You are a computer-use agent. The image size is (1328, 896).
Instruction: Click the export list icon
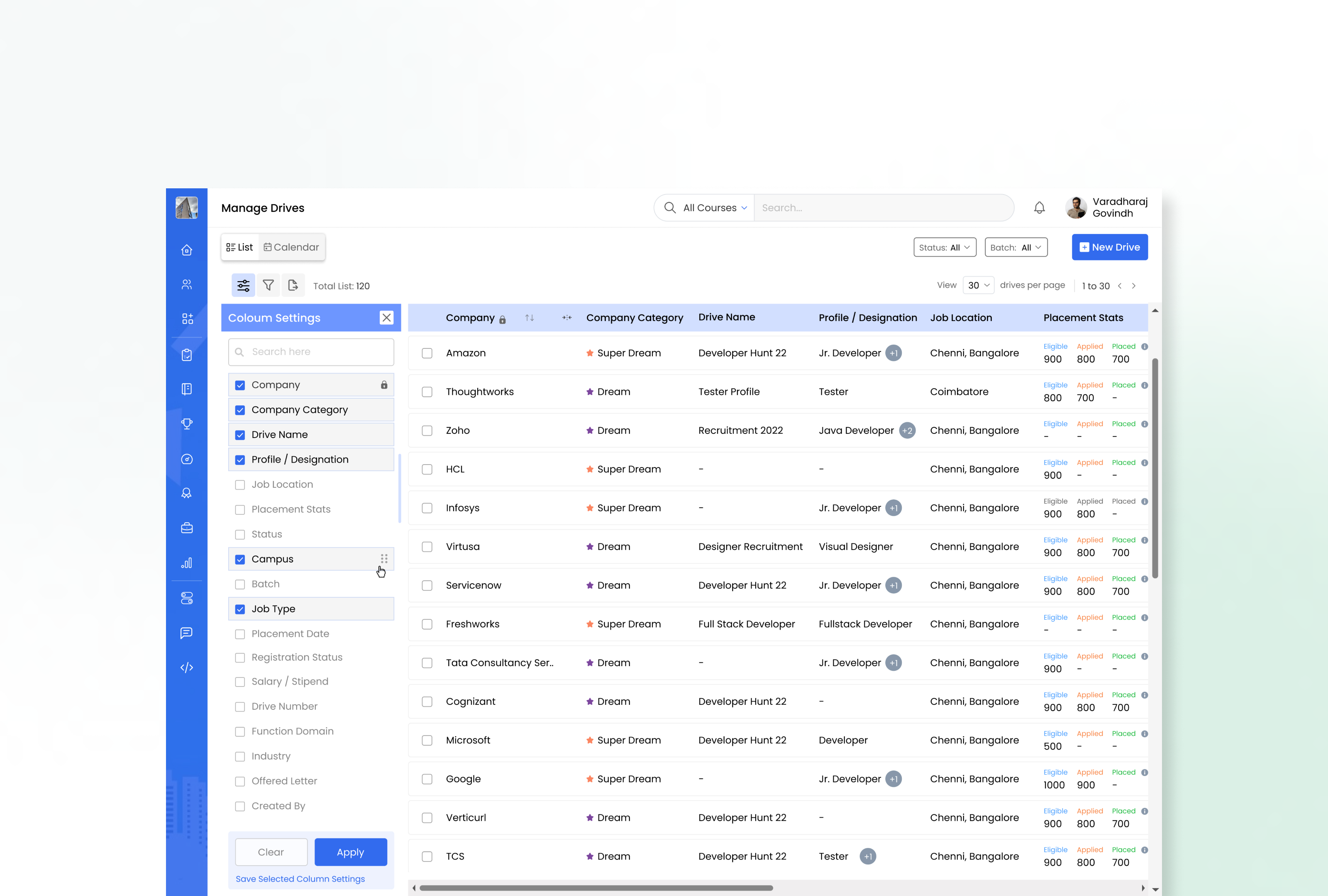[x=293, y=285]
